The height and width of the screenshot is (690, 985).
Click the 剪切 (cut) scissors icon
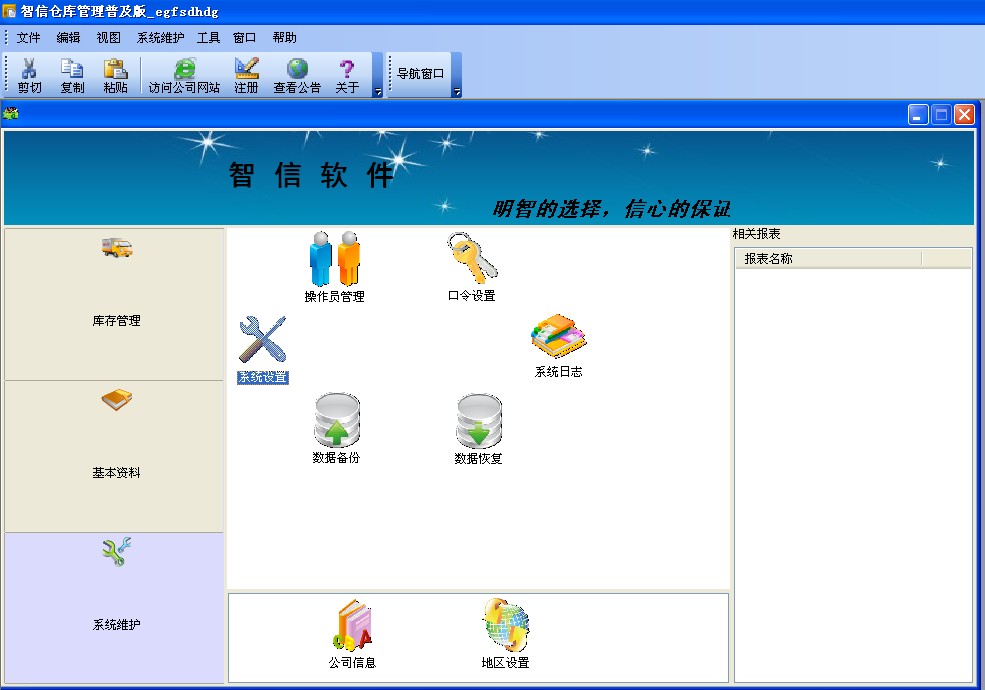pyautogui.click(x=29, y=68)
